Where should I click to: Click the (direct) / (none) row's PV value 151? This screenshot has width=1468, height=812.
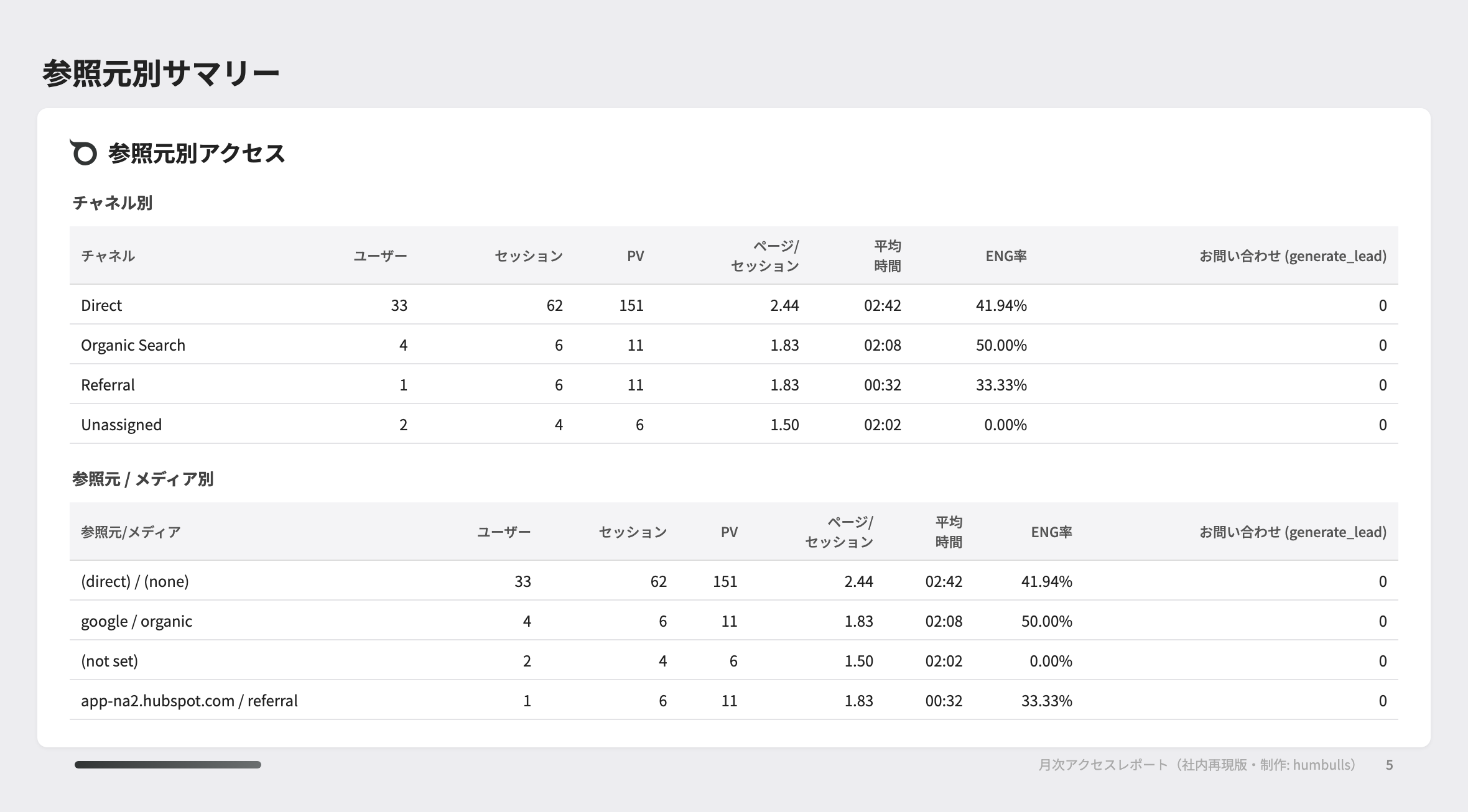(x=725, y=581)
